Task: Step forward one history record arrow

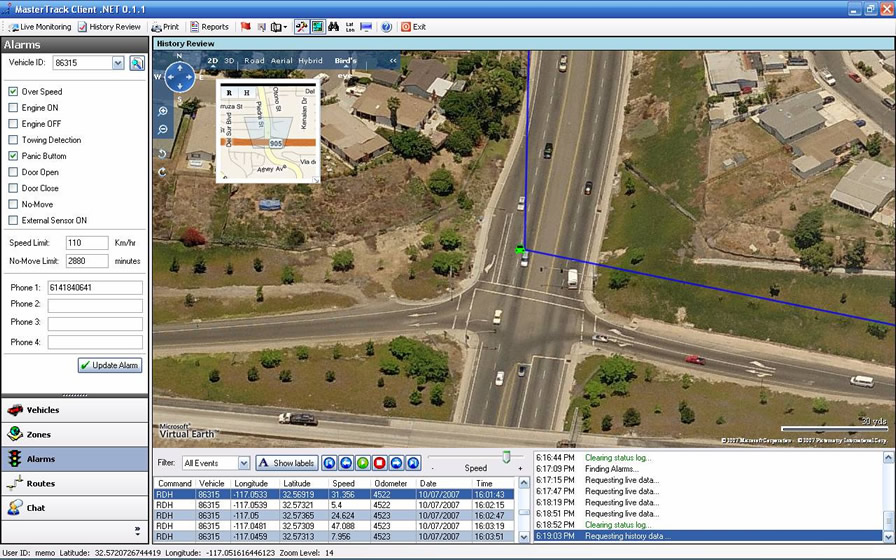Action: click(396, 463)
